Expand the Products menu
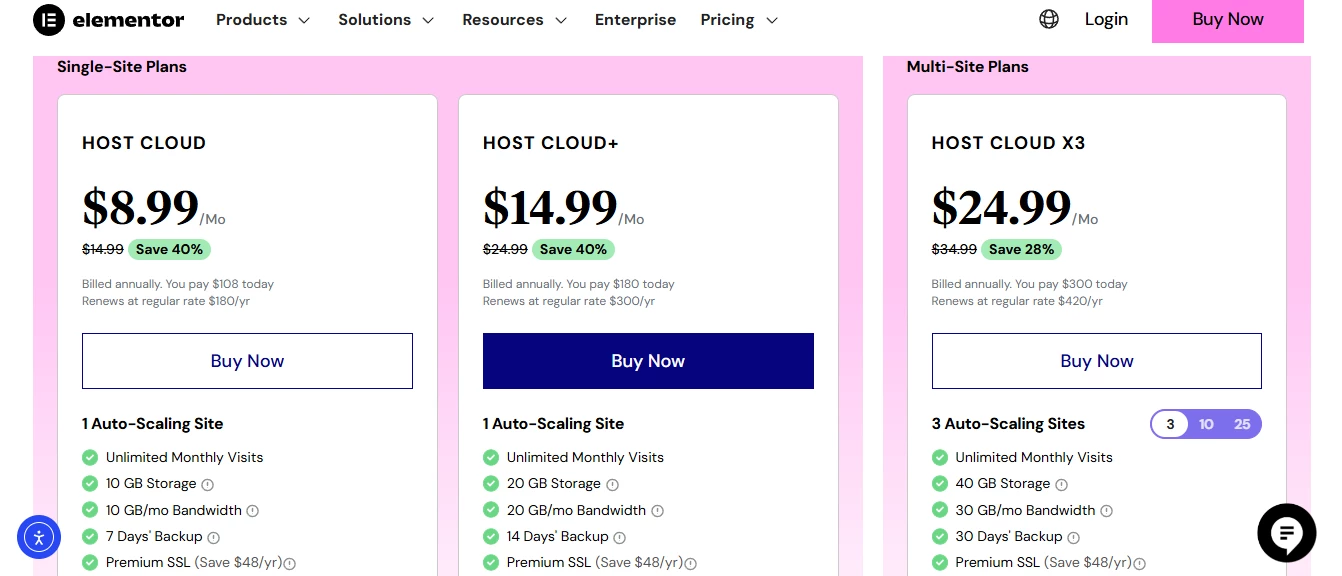 pyautogui.click(x=263, y=20)
